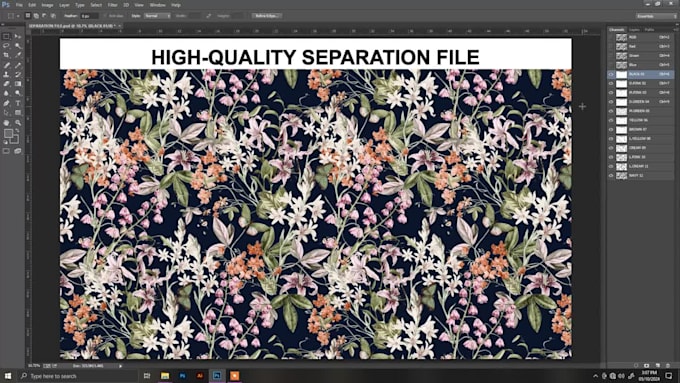
Task: Select the Dodge tool
Action: click(x=18, y=93)
